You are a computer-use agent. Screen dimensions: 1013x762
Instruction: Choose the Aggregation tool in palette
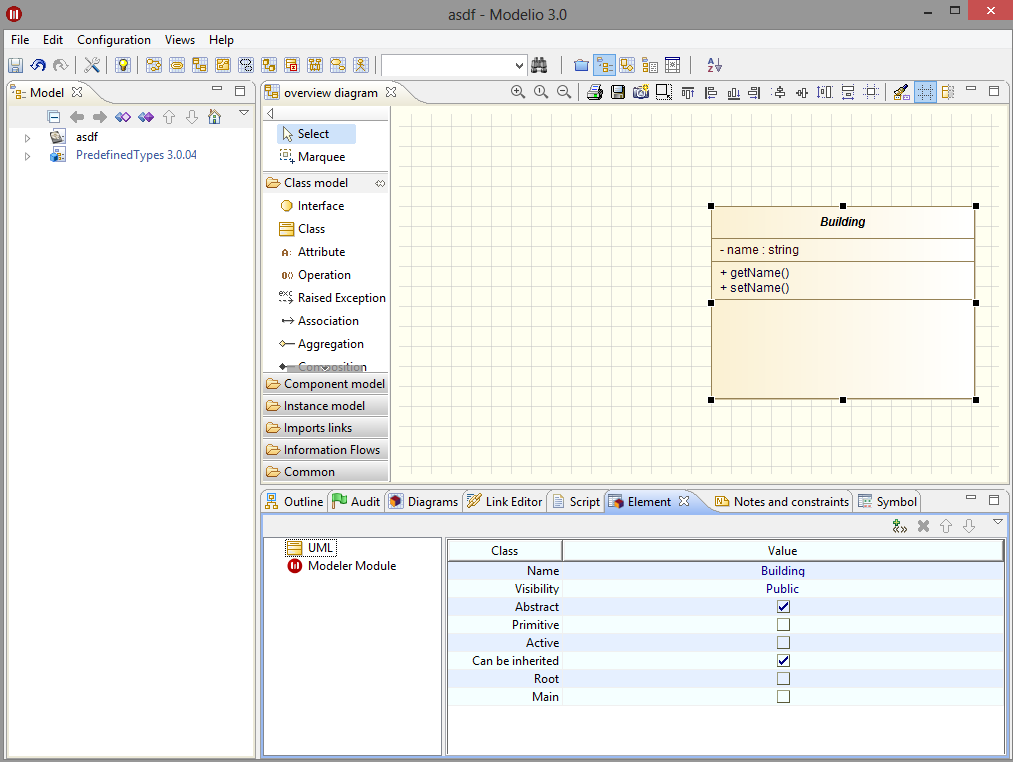(330, 344)
